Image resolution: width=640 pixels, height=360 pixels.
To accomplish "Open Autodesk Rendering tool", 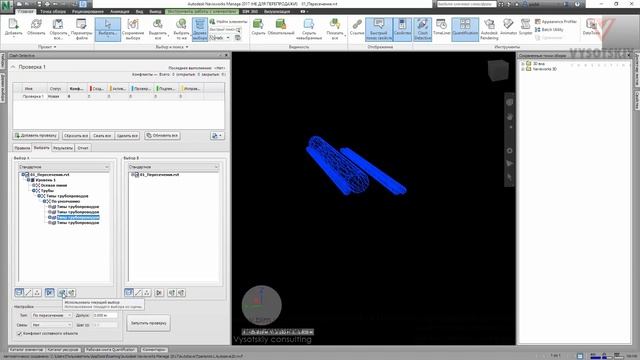I will click(489, 29).
